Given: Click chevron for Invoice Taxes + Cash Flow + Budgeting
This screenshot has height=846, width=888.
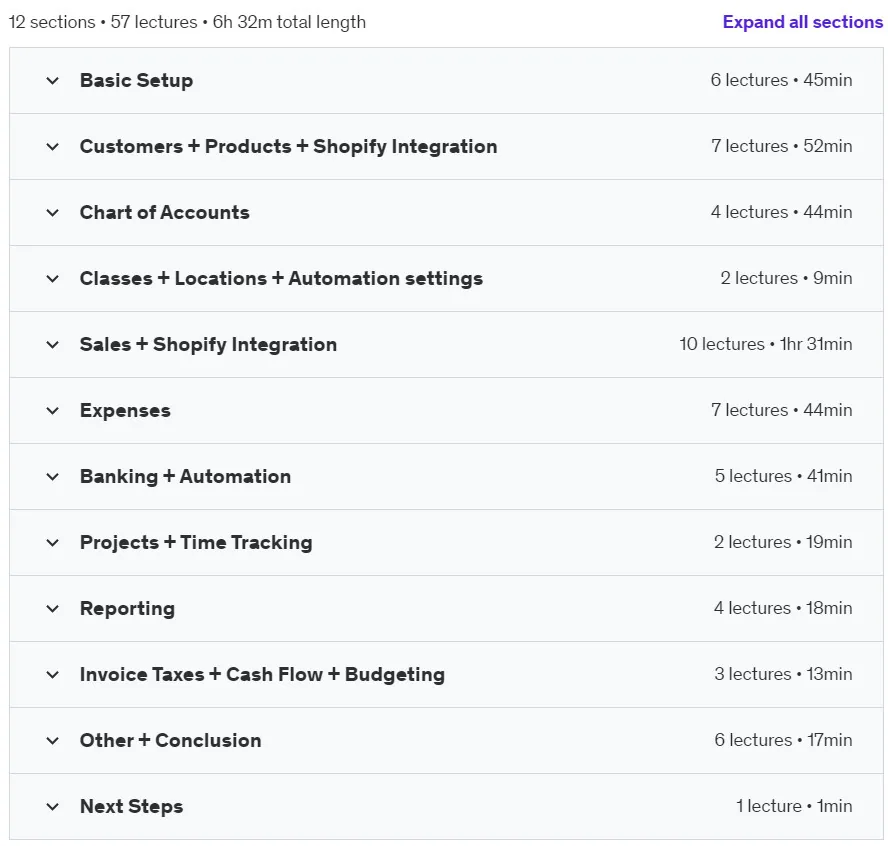Looking at the screenshot, I should 53,675.
